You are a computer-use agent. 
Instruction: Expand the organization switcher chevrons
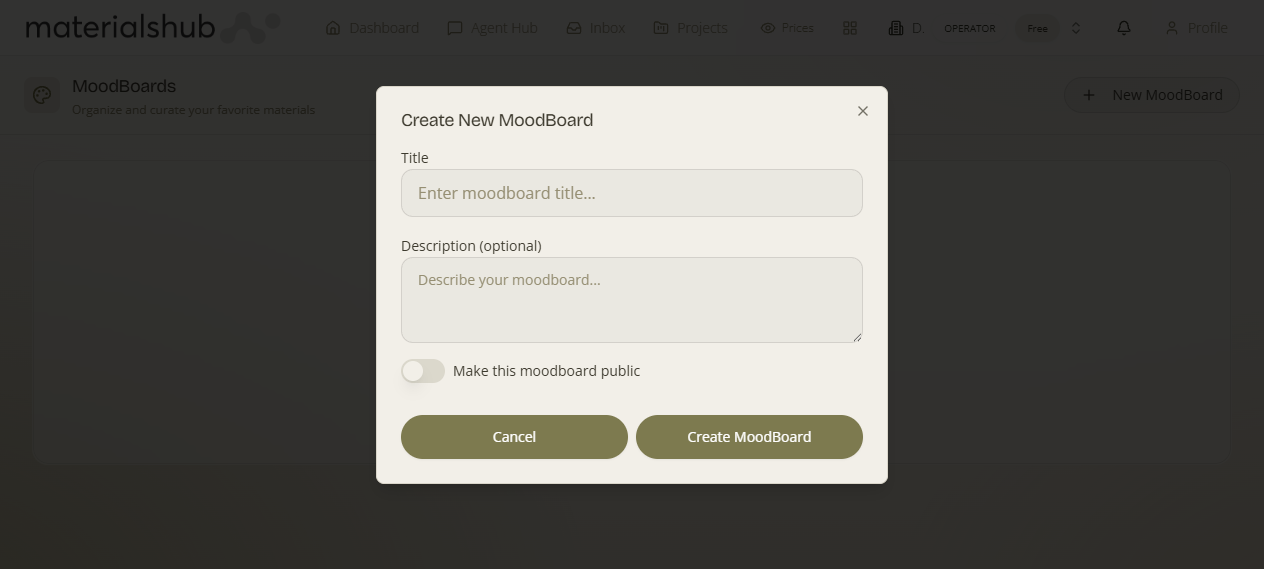tap(1076, 28)
